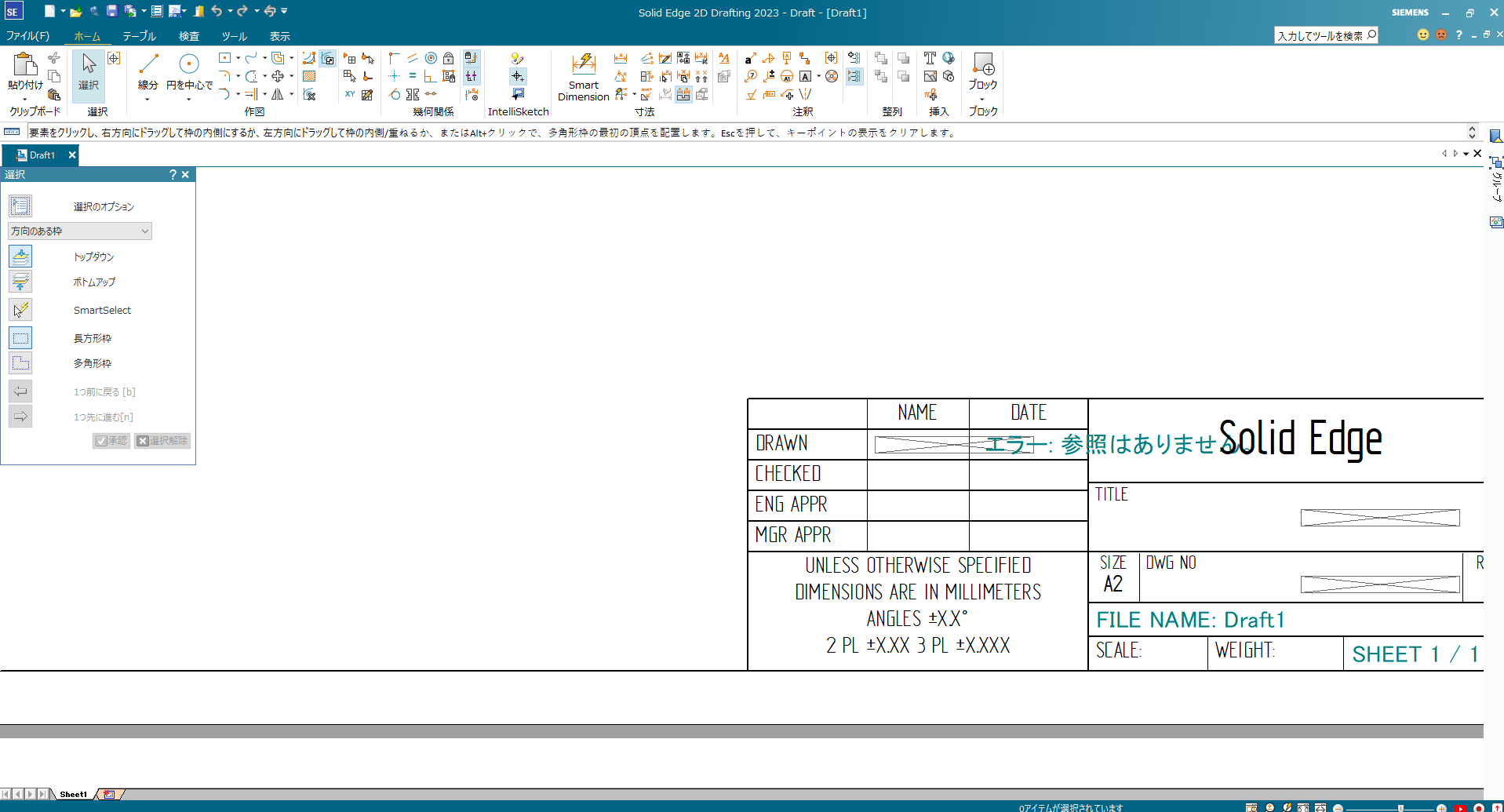Click the Callout annotation 'a' icon
The height and width of the screenshot is (812, 1504).
pos(751,58)
